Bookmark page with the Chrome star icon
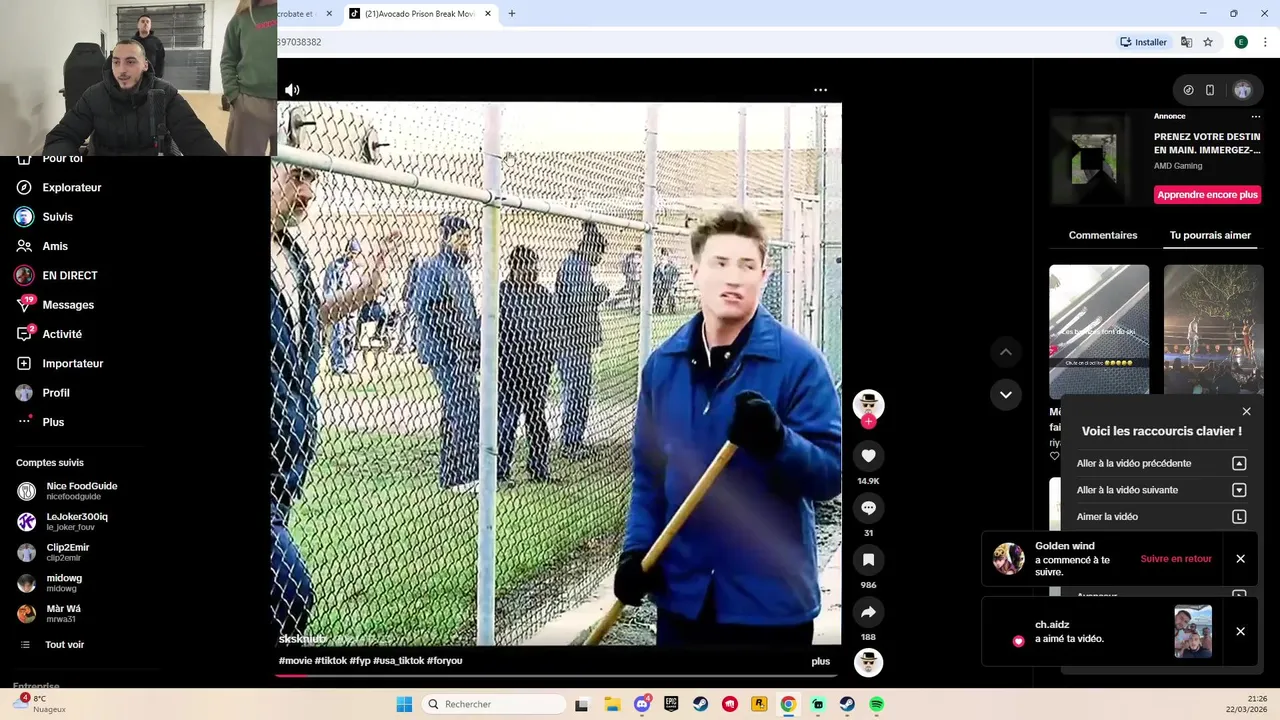This screenshot has width=1280, height=720. point(1208,42)
